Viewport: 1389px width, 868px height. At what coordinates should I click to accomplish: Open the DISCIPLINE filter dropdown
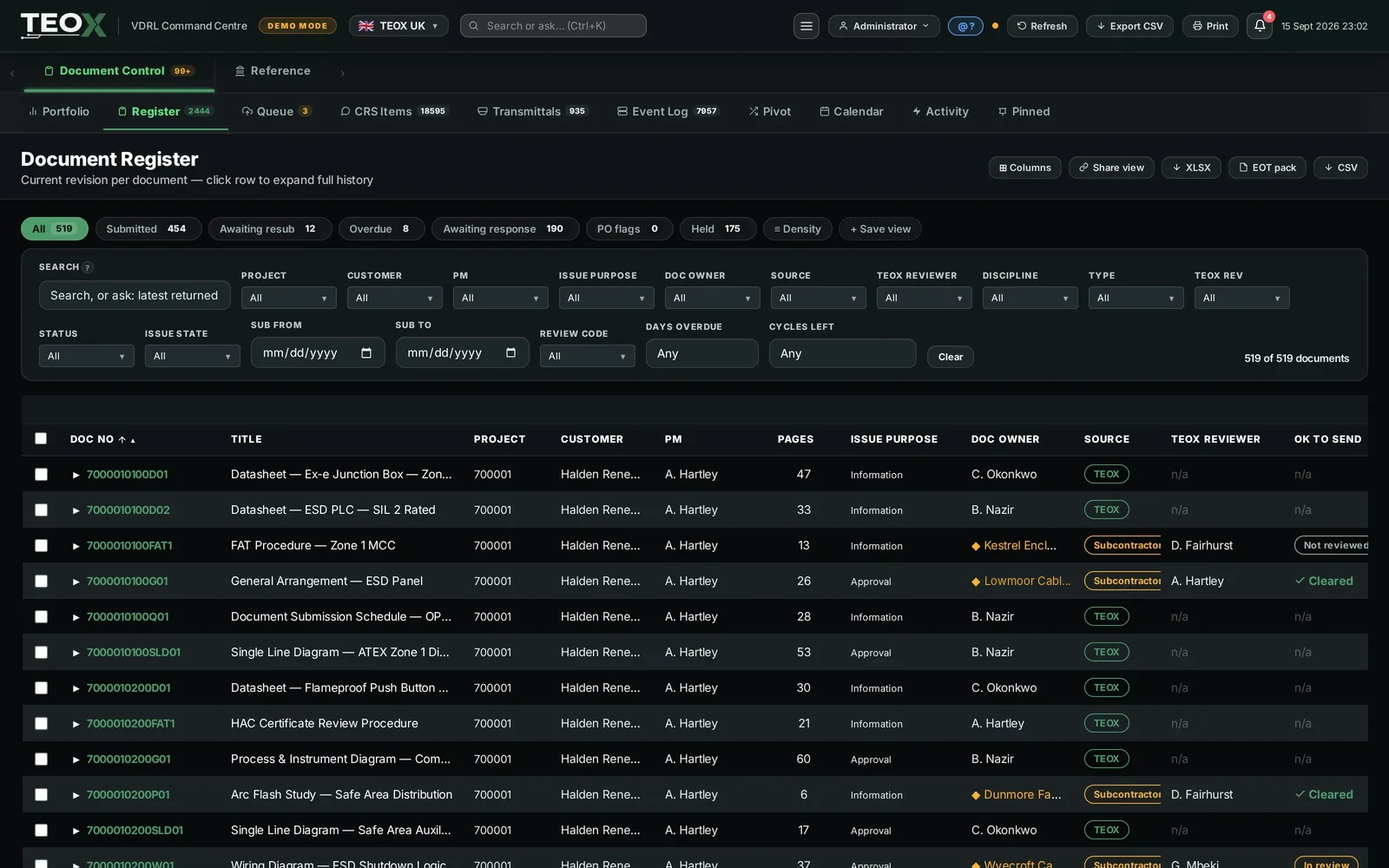1030,298
